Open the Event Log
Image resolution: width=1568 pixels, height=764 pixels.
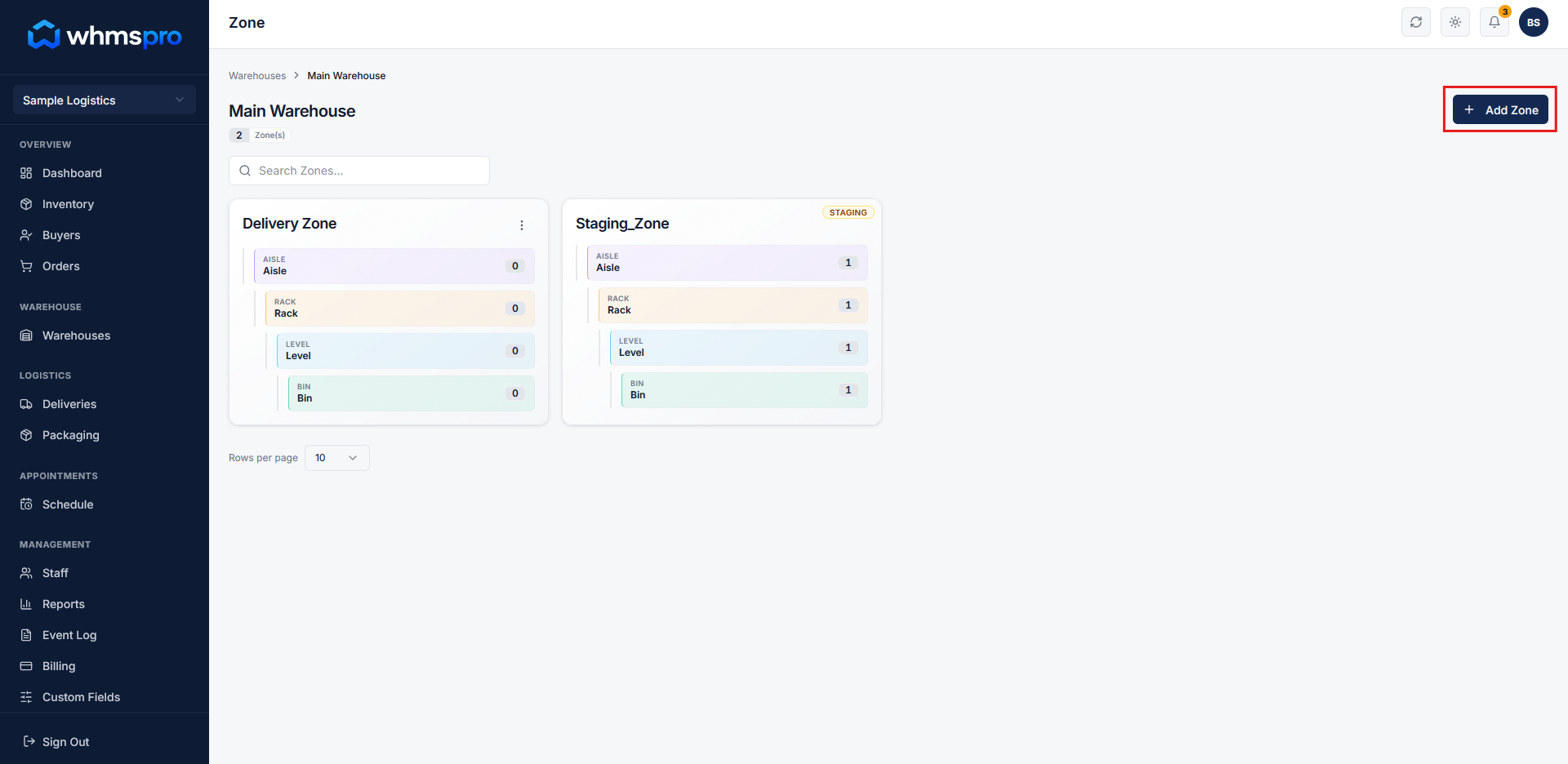69,635
